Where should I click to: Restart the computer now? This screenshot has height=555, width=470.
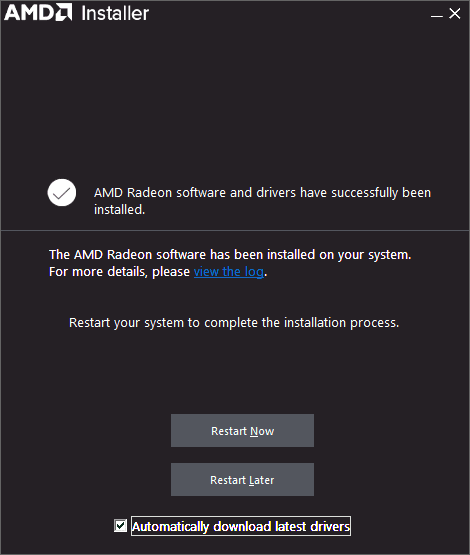(x=242, y=430)
